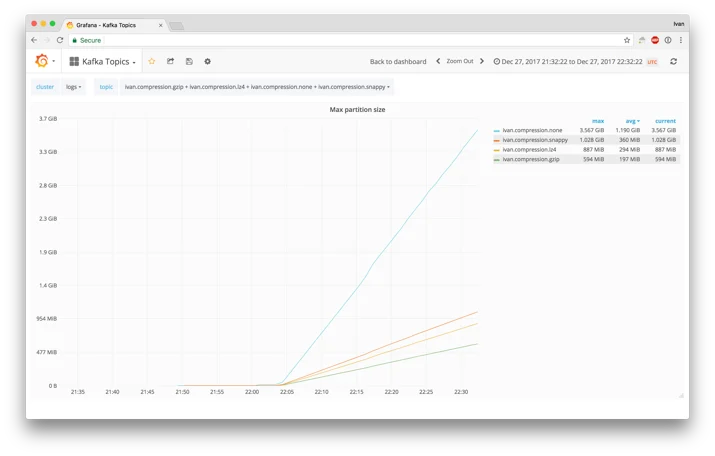715x456 pixels.
Task: Toggle ivan.compression.gzip series in legend
Action: [x=531, y=159]
